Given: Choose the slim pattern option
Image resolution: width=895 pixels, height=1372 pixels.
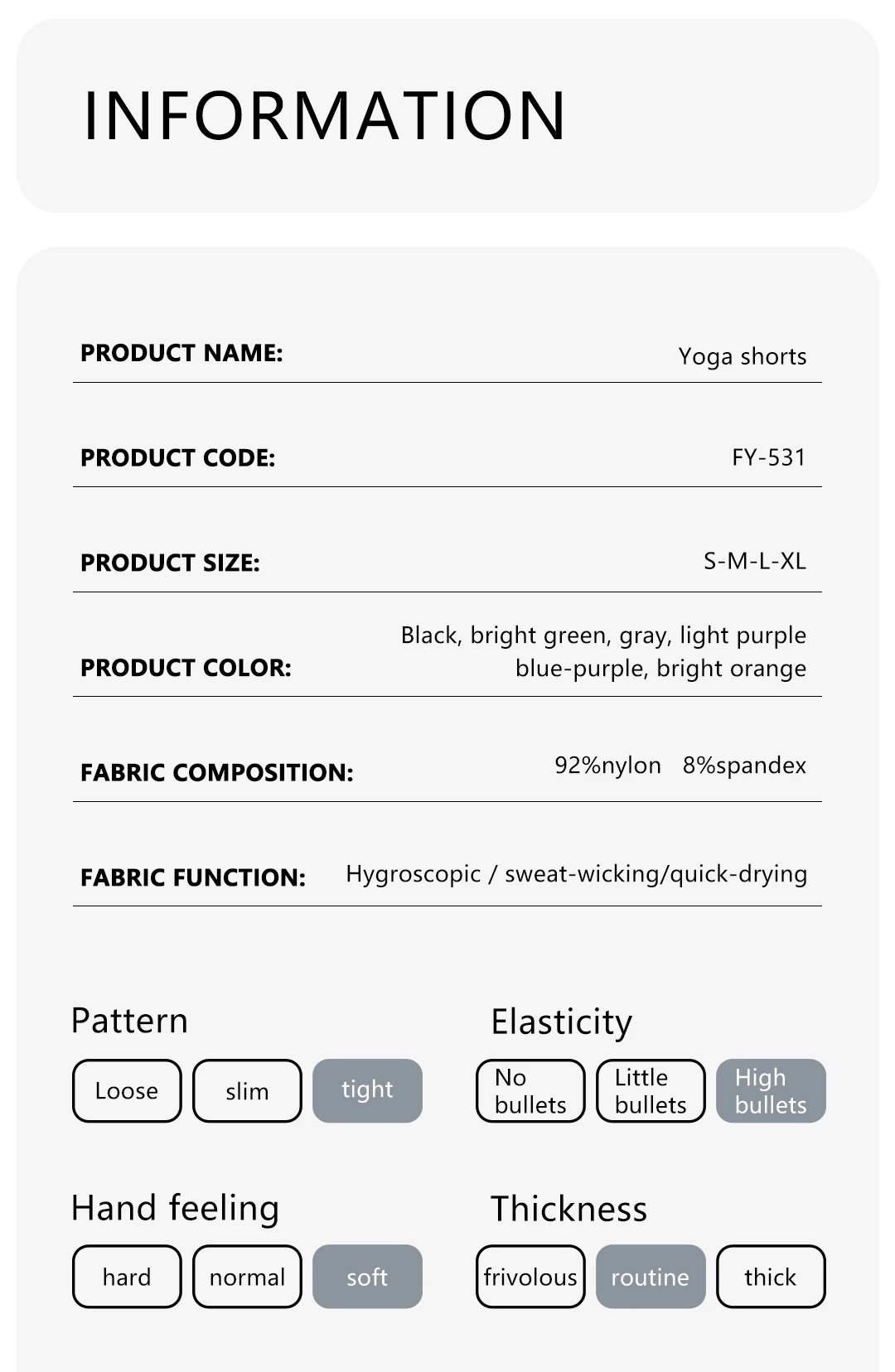Looking at the screenshot, I should click(247, 1090).
